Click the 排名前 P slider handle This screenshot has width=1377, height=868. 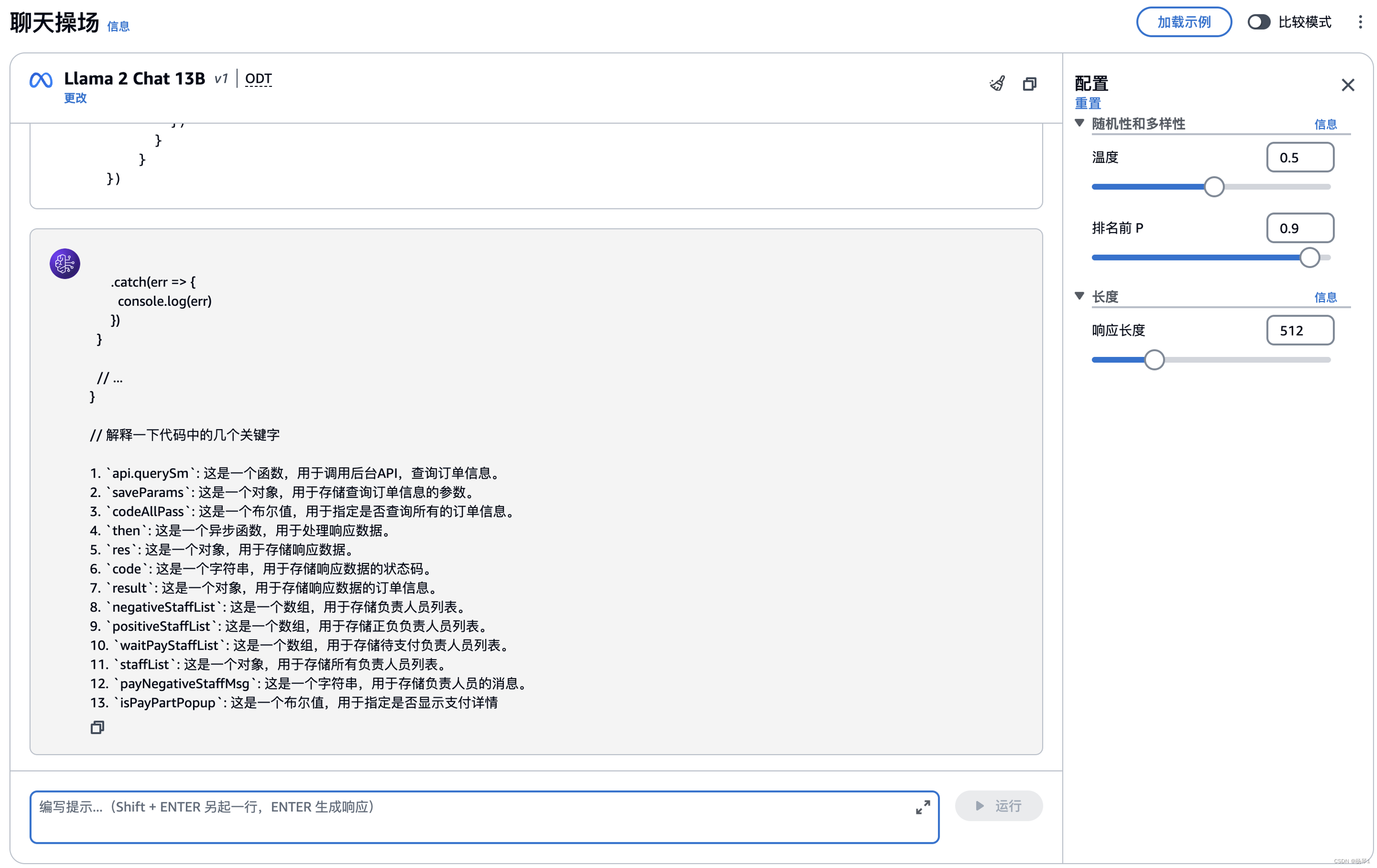pyautogui.click(x=1310, y=257)
